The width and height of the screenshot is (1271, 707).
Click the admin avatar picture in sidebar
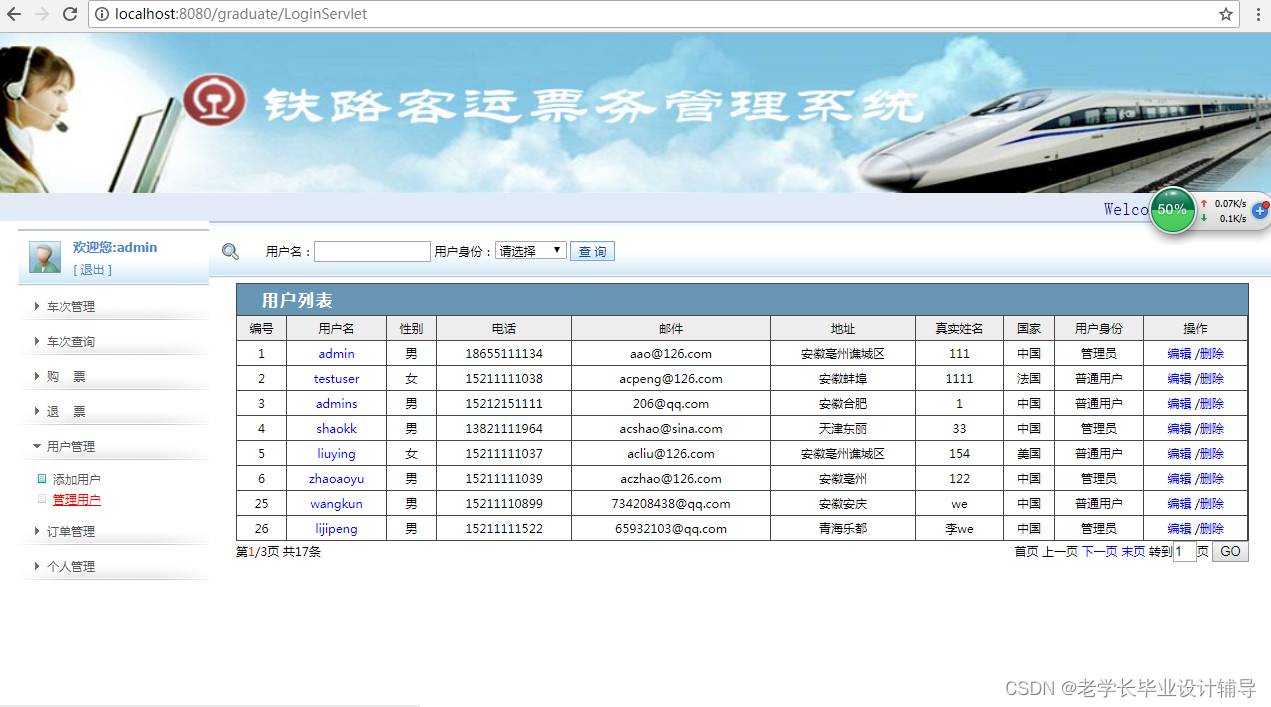coord(44,257)
